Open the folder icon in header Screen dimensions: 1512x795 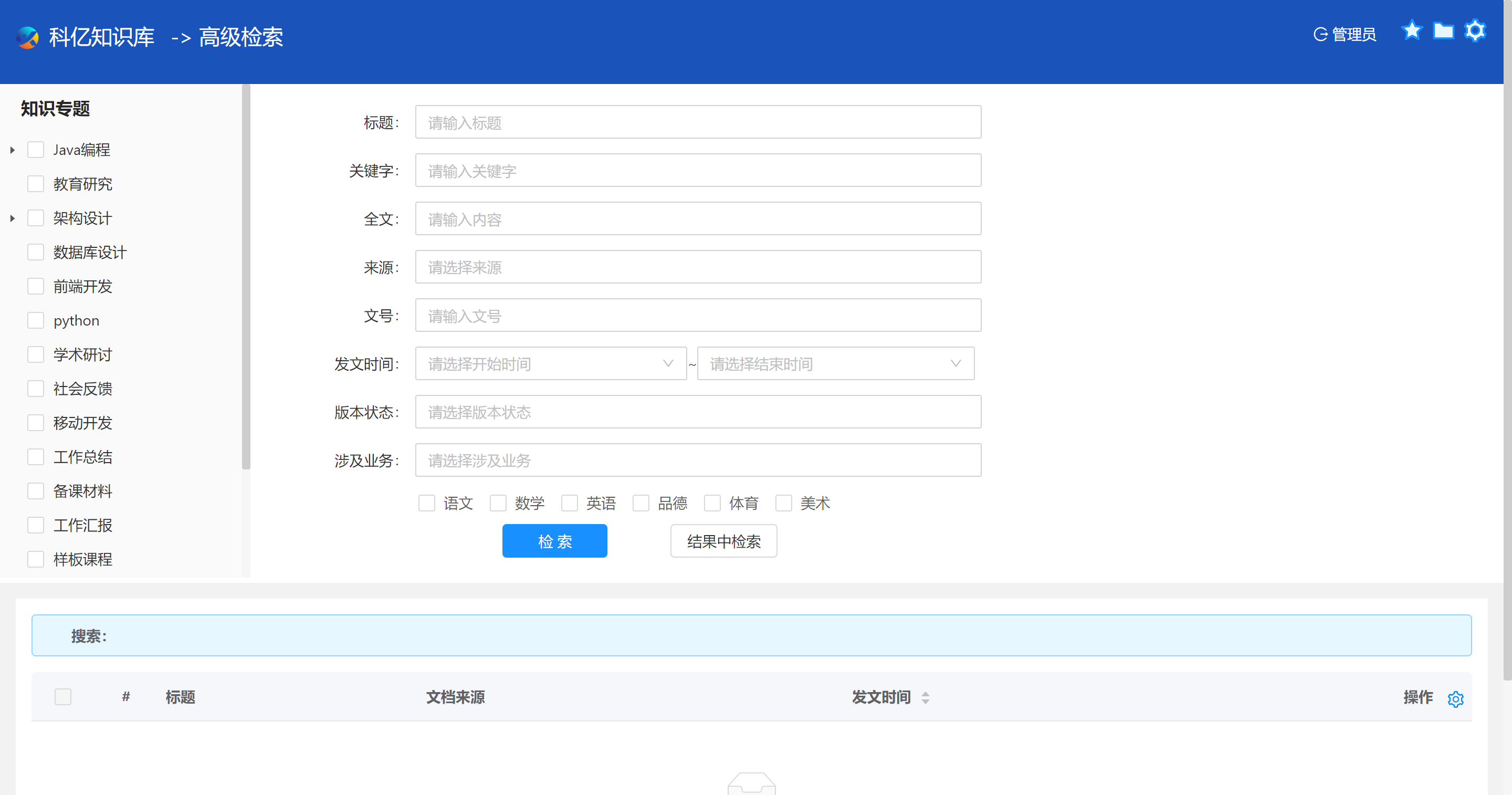click(x=1443, y=30)
